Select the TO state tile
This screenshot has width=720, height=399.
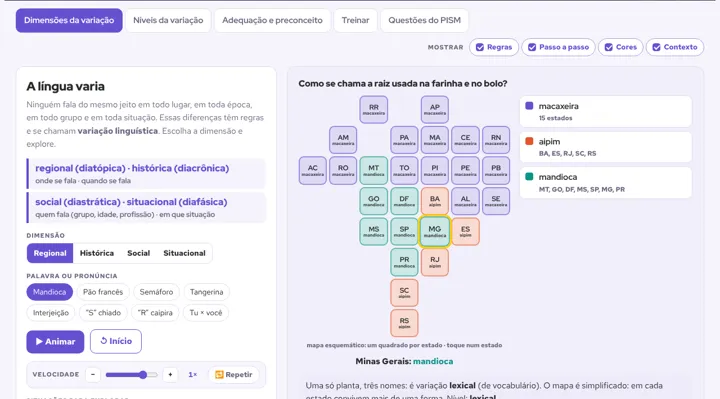[x=404, y=170]
